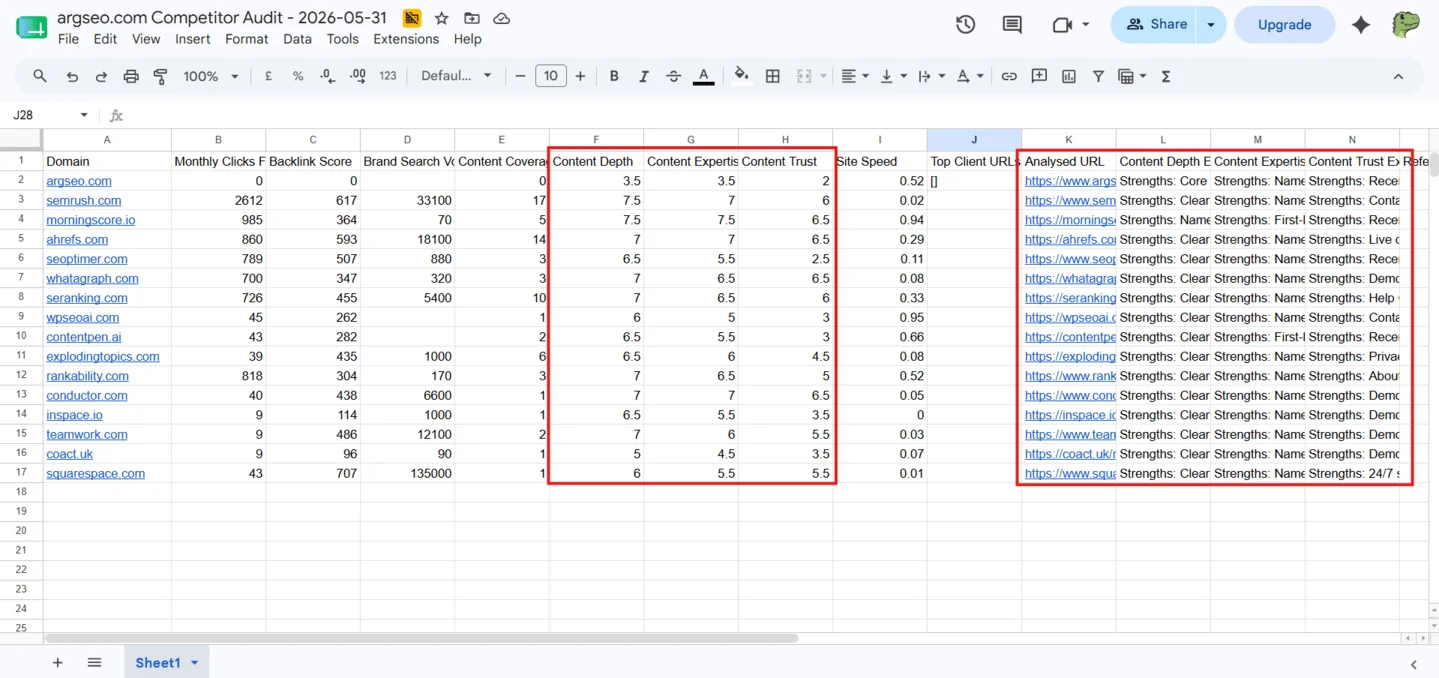The width and height of the screenshot is (1439, 678).
Task: Click the Share button
Action: (x=1154, y=25)
